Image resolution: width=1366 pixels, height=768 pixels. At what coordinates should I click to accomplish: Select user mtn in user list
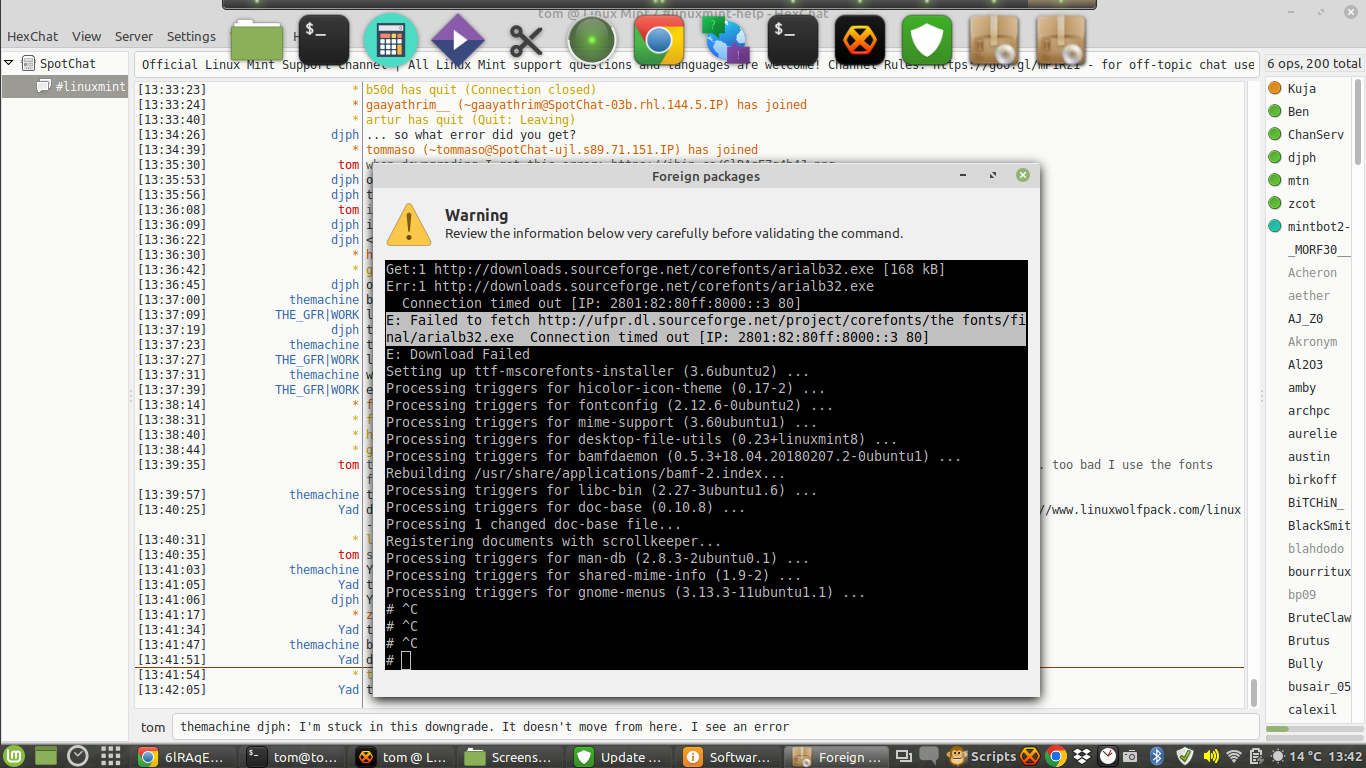click(1309, 181)
